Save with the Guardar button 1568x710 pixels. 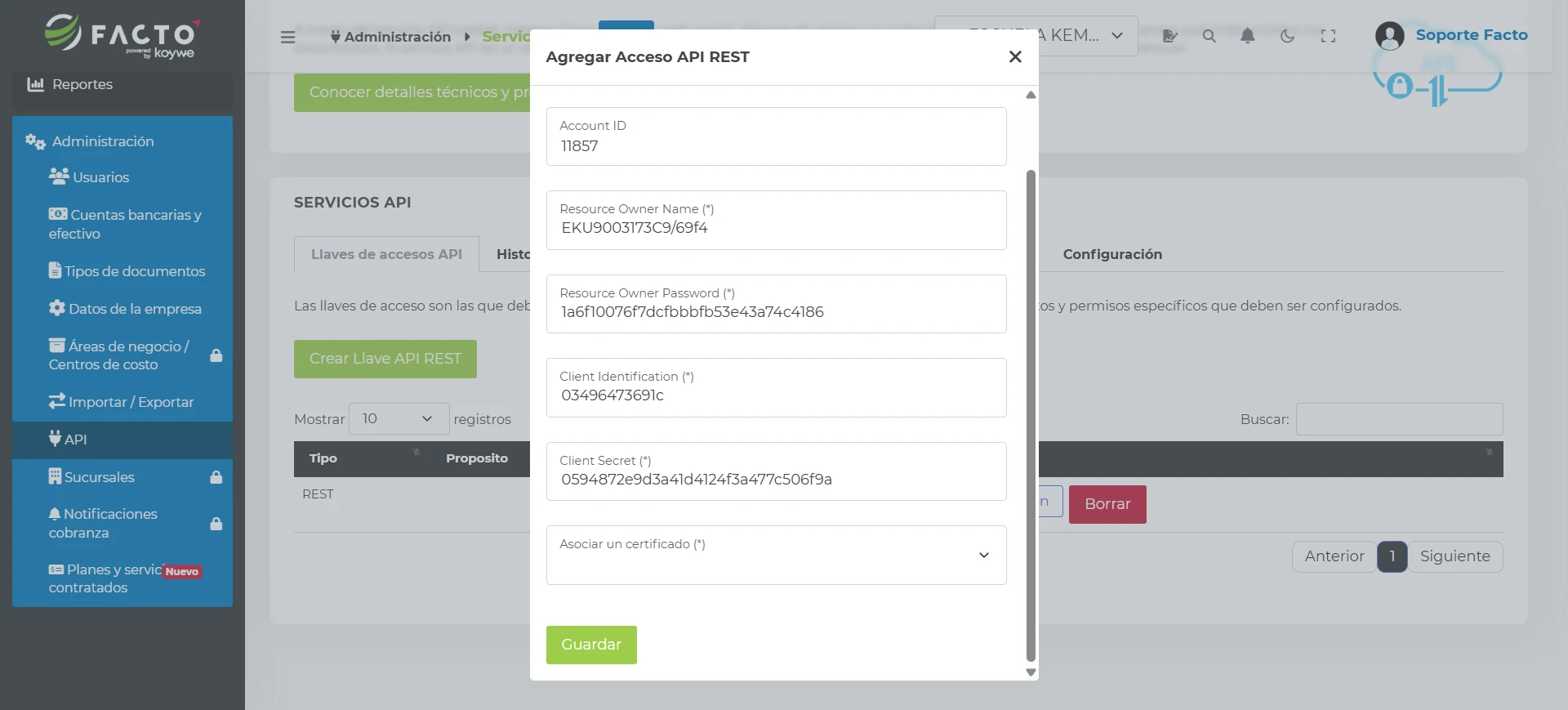click(591, 645)
